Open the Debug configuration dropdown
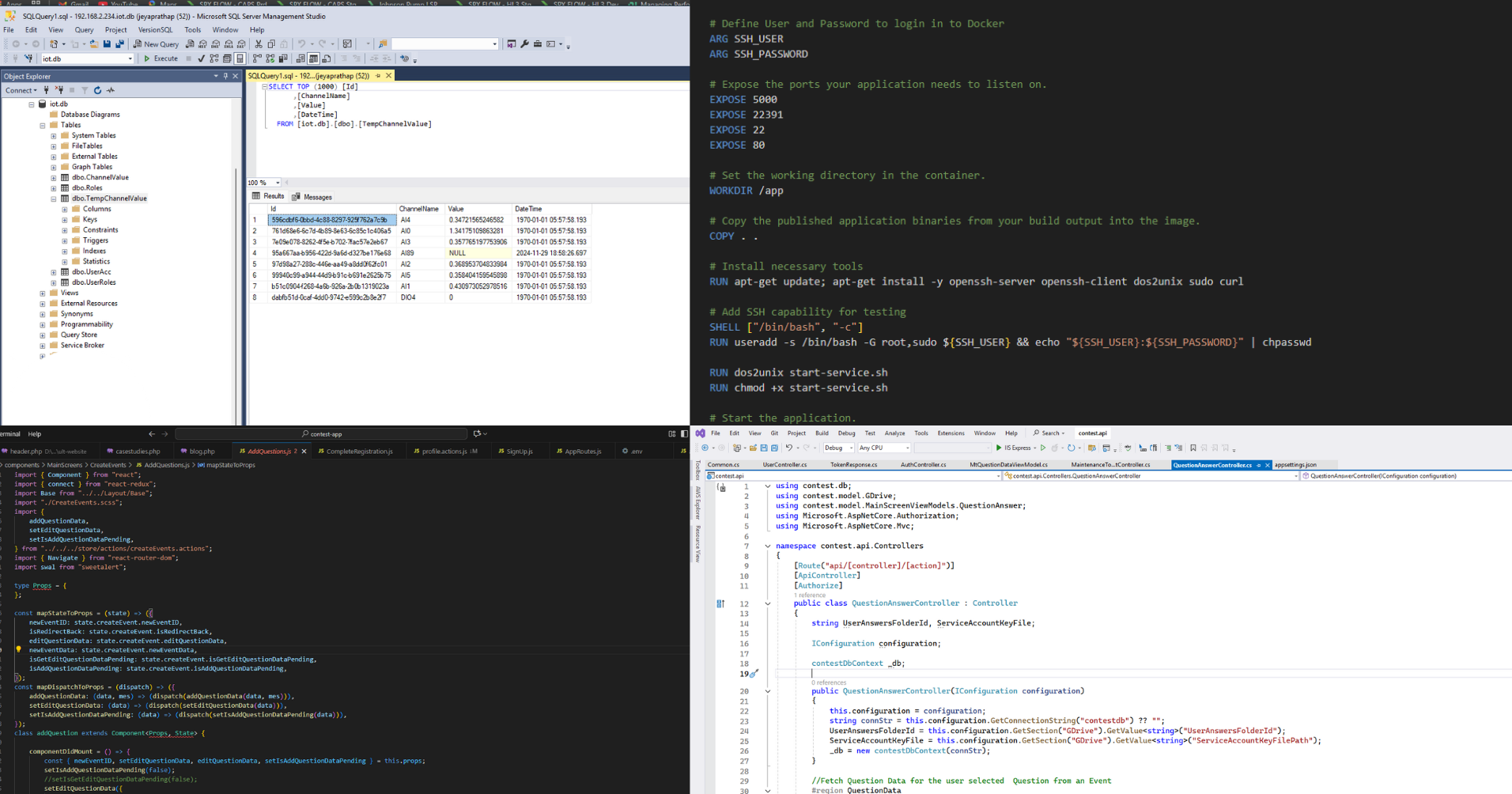Viewport: 1512px width, 794px height. [x=838, y=448]
